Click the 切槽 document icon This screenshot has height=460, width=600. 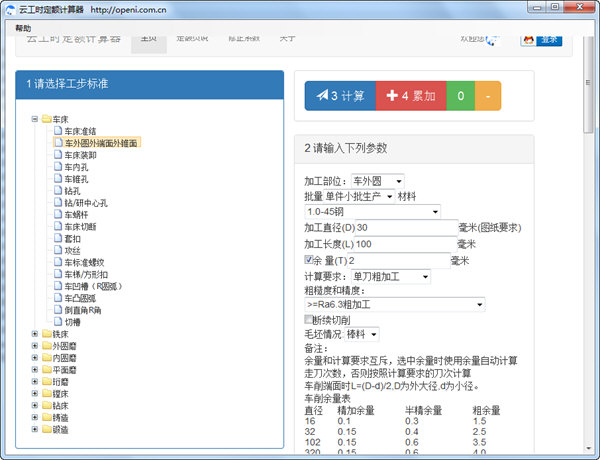(58, 322)
